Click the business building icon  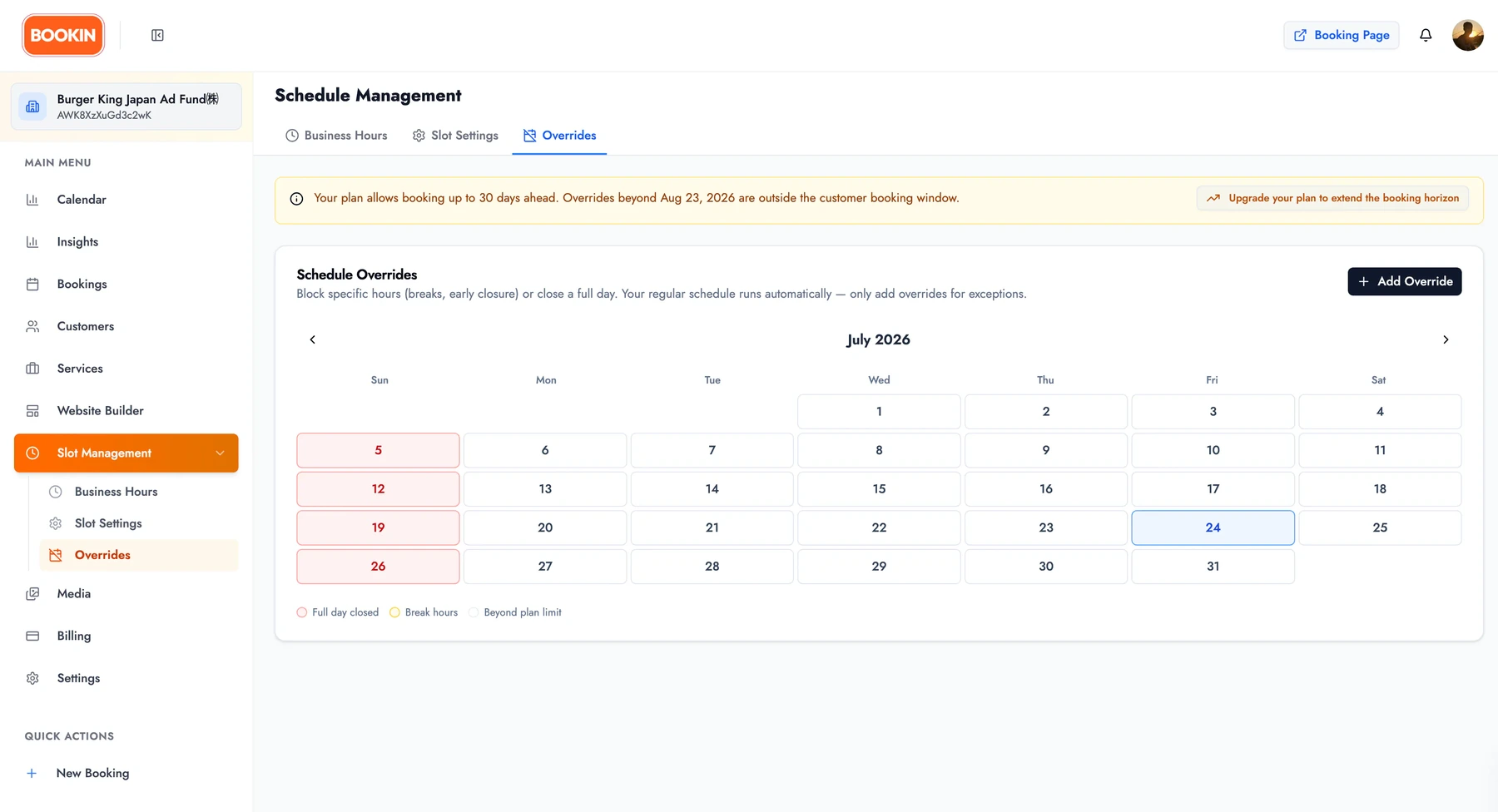click(32, 106)
